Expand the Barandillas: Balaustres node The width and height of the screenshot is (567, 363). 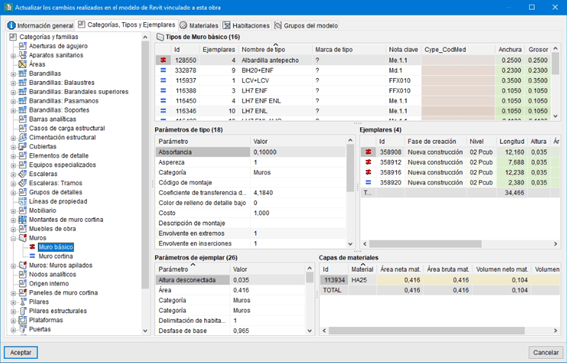click(x=13, y=83)
